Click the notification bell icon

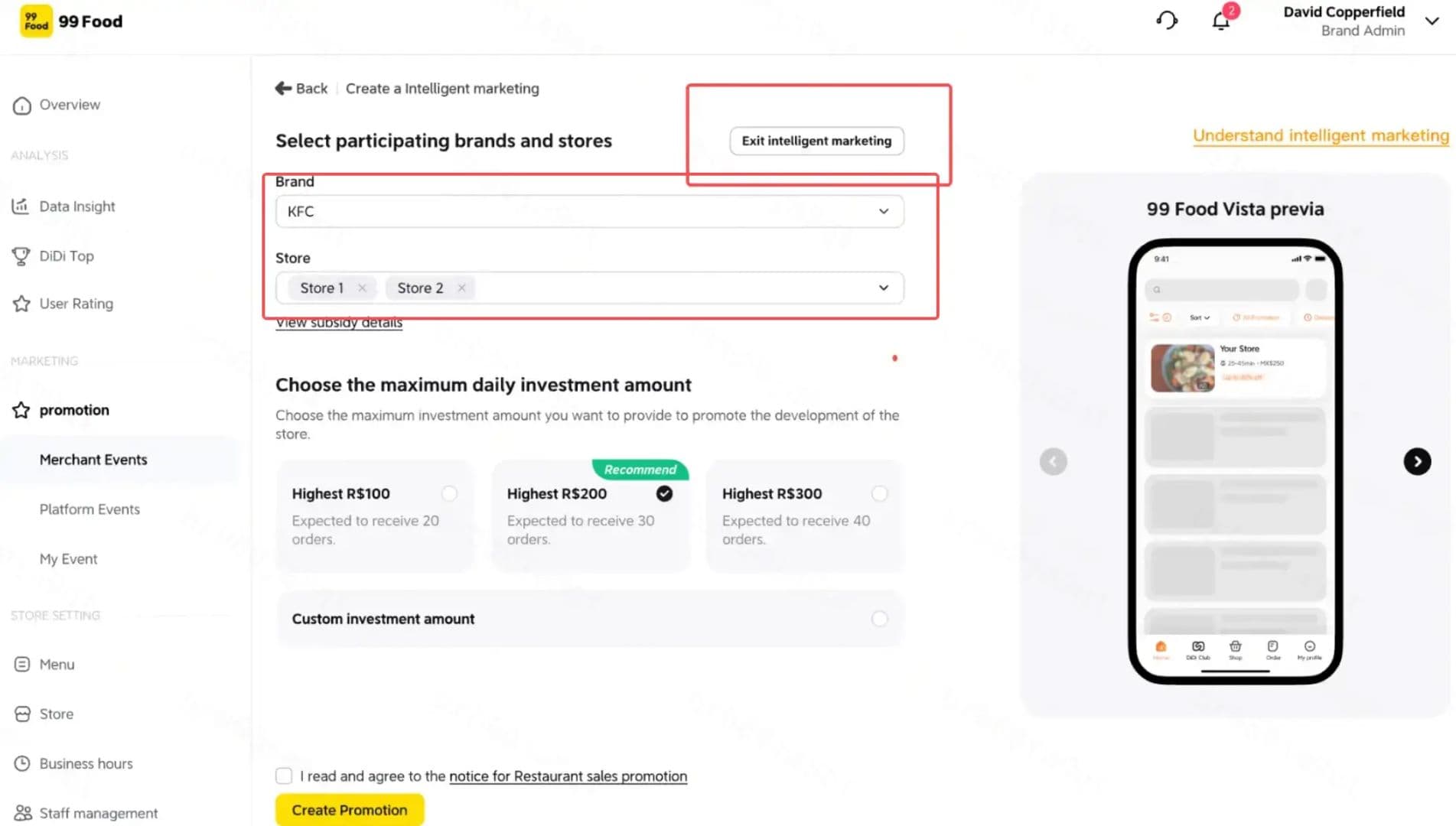1221,21
